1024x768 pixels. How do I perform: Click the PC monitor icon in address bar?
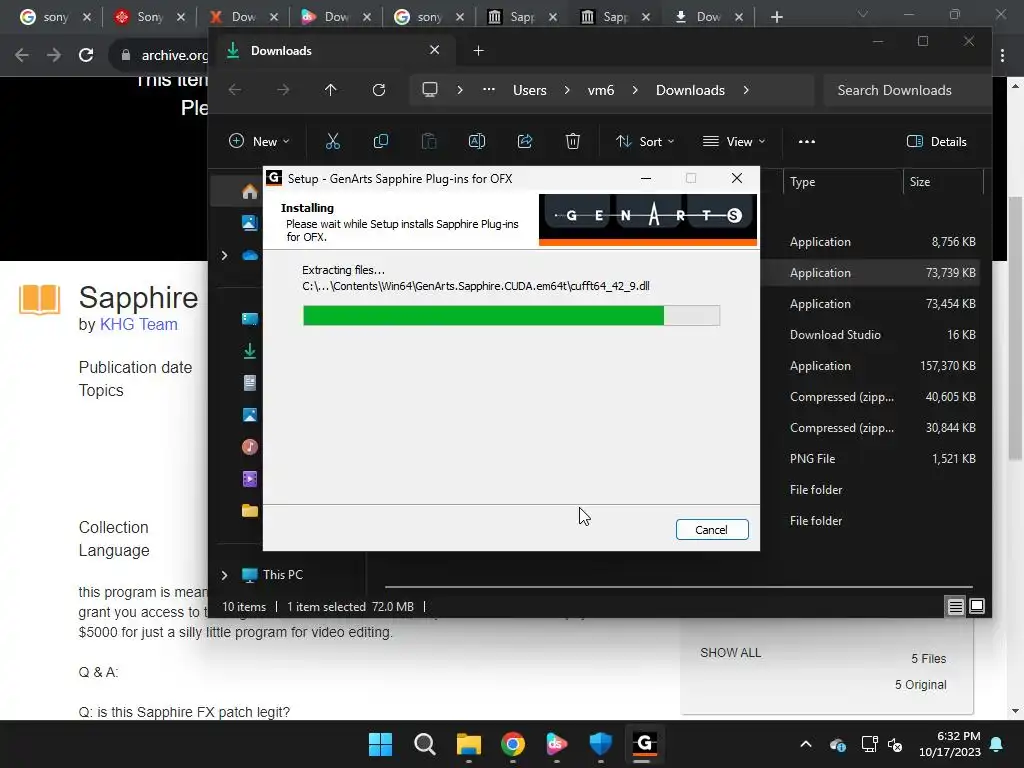[x=430, y=90]
